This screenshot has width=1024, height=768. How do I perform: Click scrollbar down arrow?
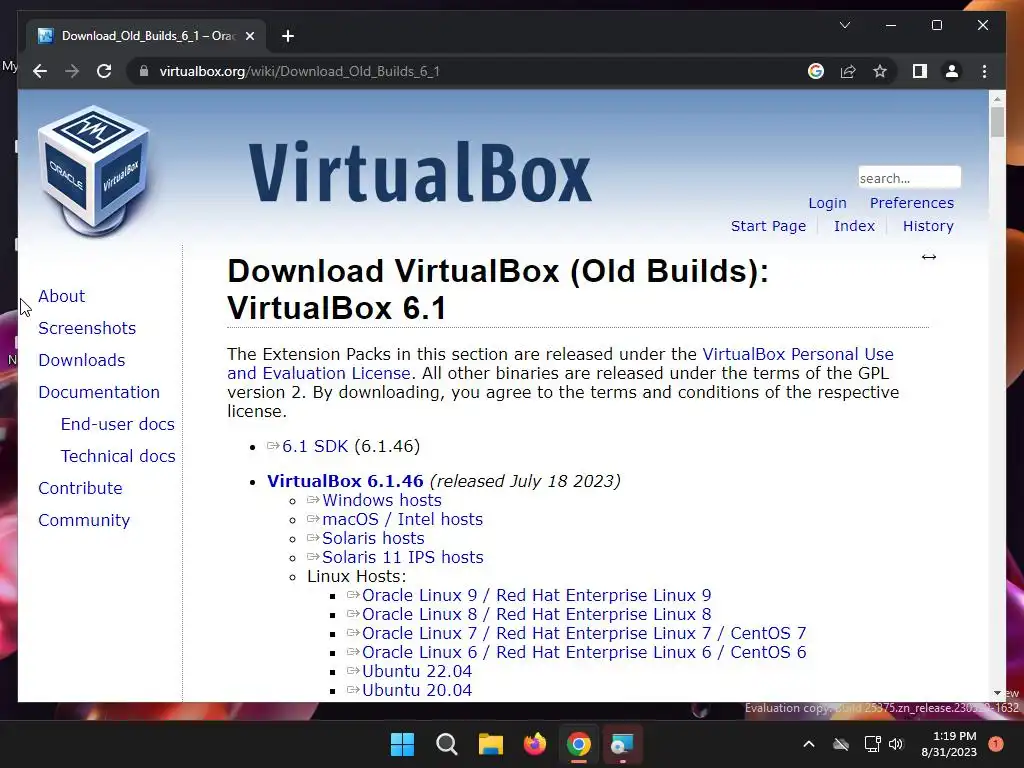(997, 694)
